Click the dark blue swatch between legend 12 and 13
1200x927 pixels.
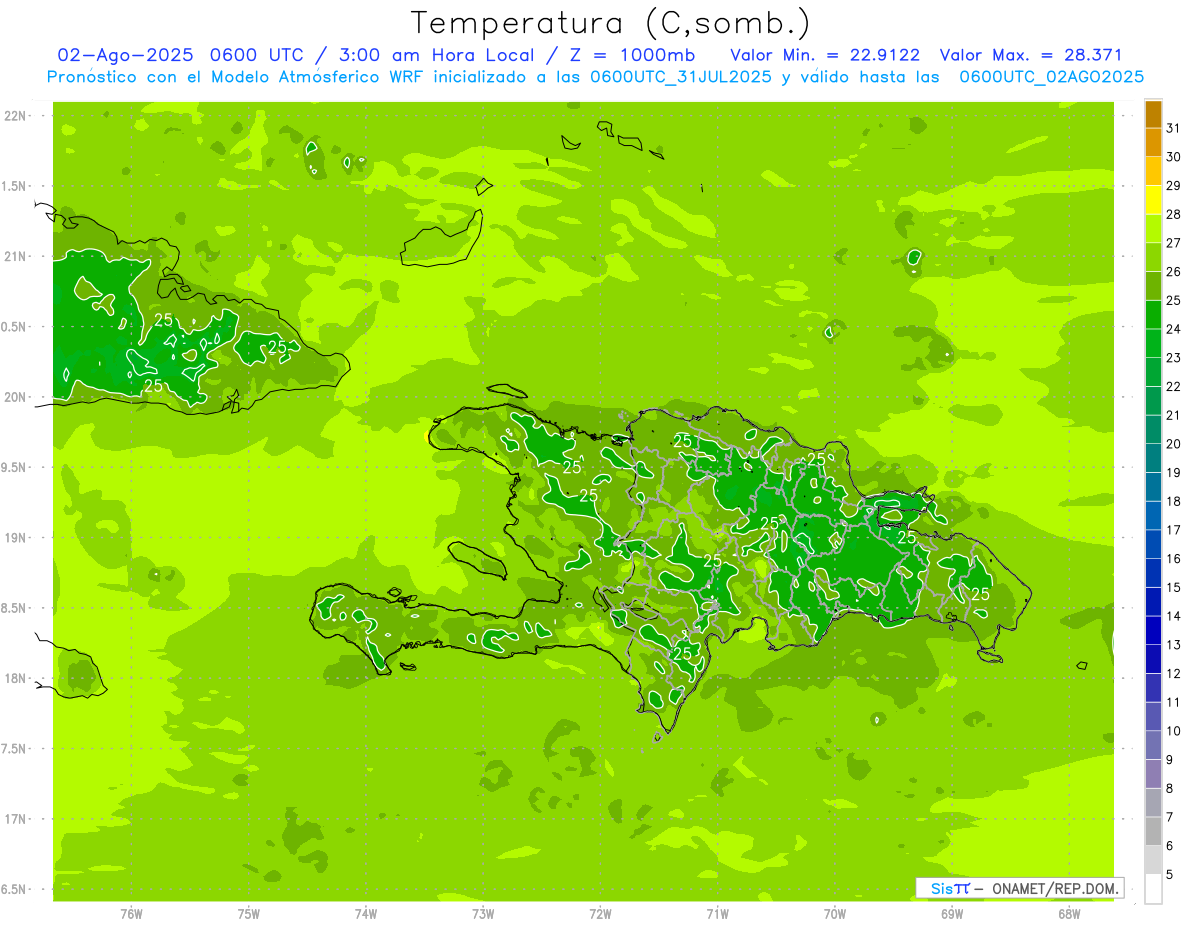[x=1153, y=660]
